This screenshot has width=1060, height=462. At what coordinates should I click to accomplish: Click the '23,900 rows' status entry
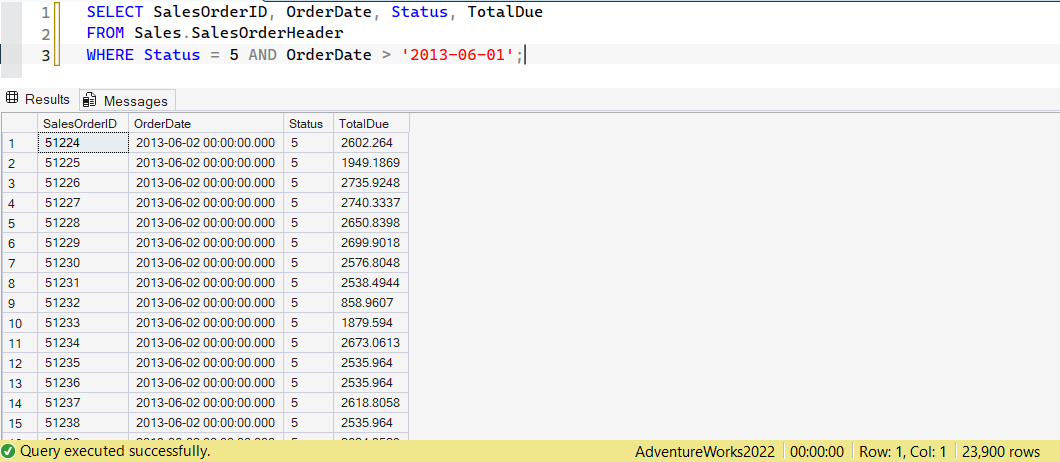click(1001, 451)
